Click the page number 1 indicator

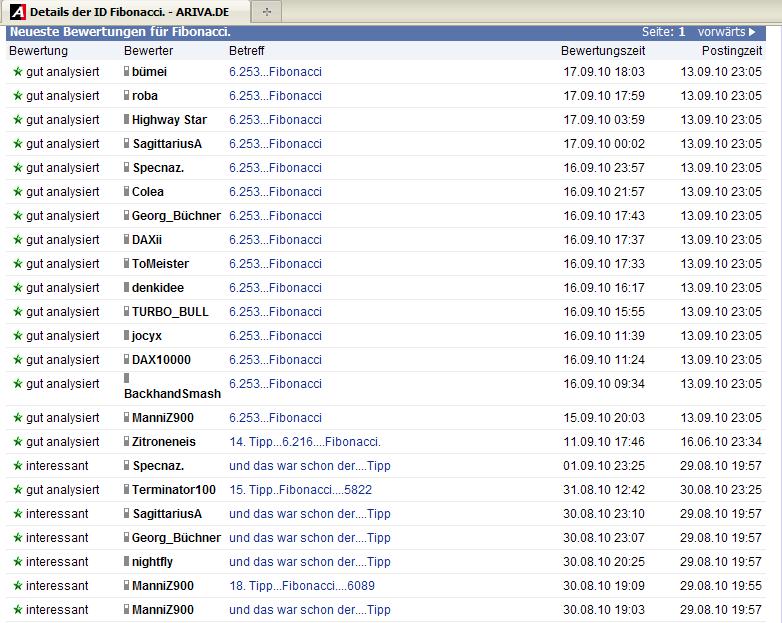pyautogui.click(x=681, y=32)
